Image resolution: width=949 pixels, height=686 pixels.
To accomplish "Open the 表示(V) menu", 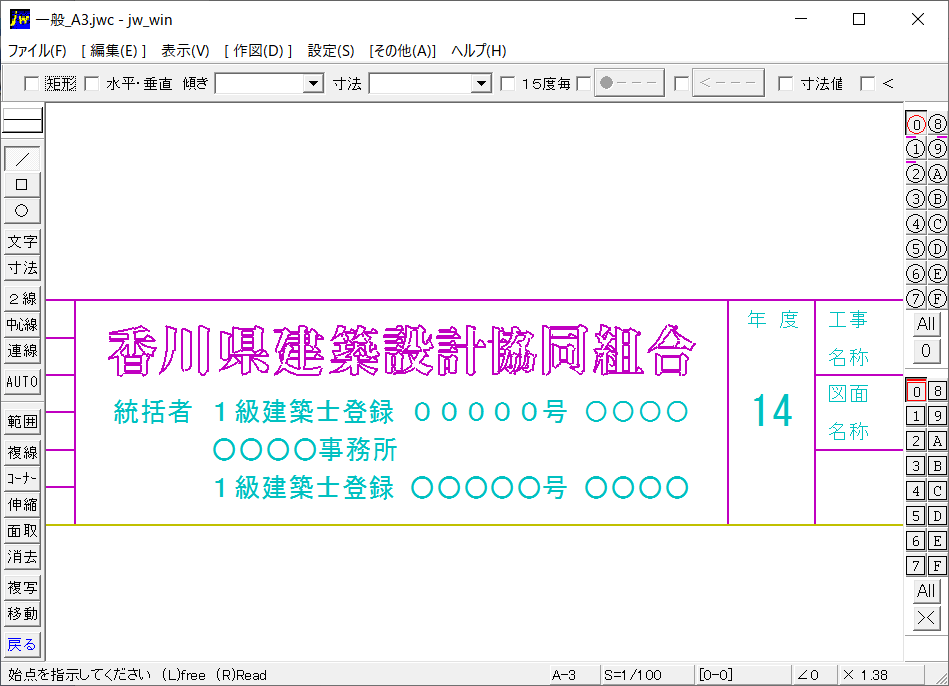I will click(x=185, y=51).
